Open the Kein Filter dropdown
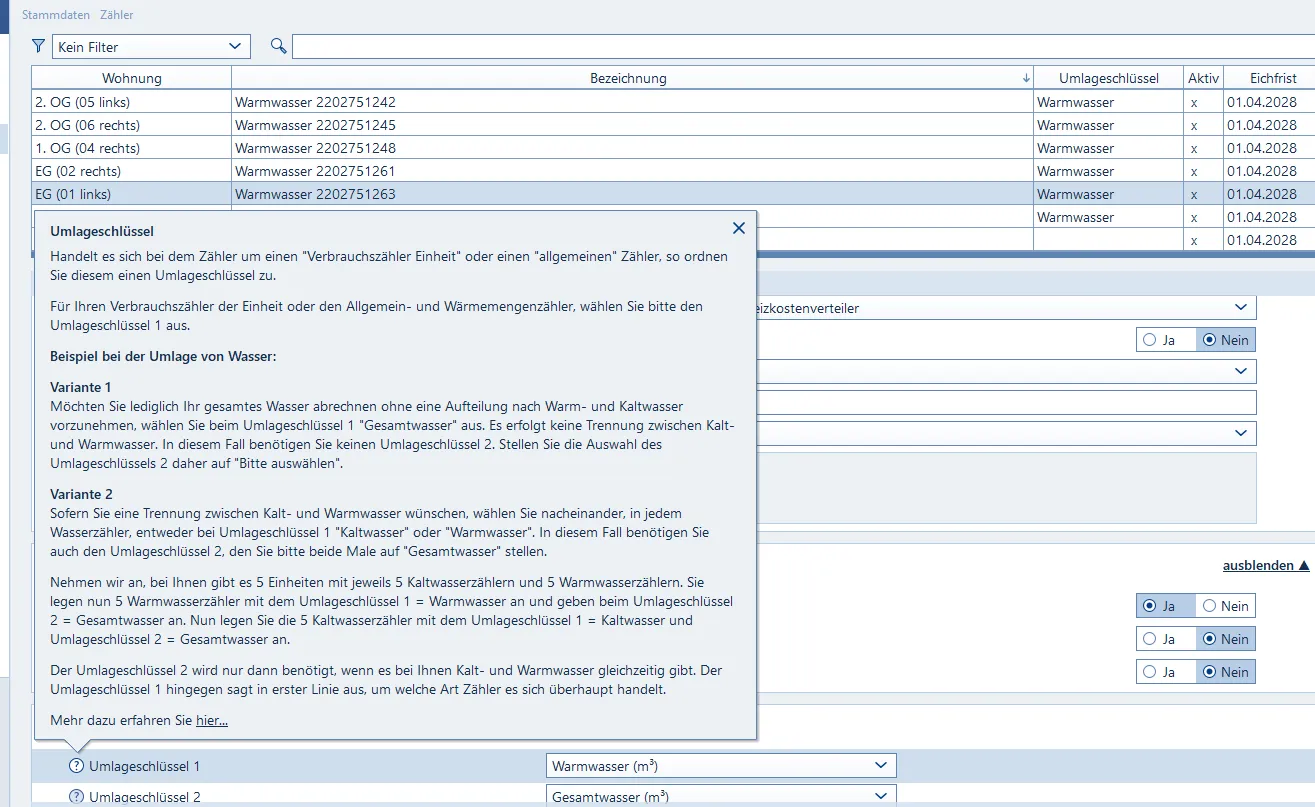Viewport: 1315px width, 807px height. pyautogui.click(x=151, y=46)
